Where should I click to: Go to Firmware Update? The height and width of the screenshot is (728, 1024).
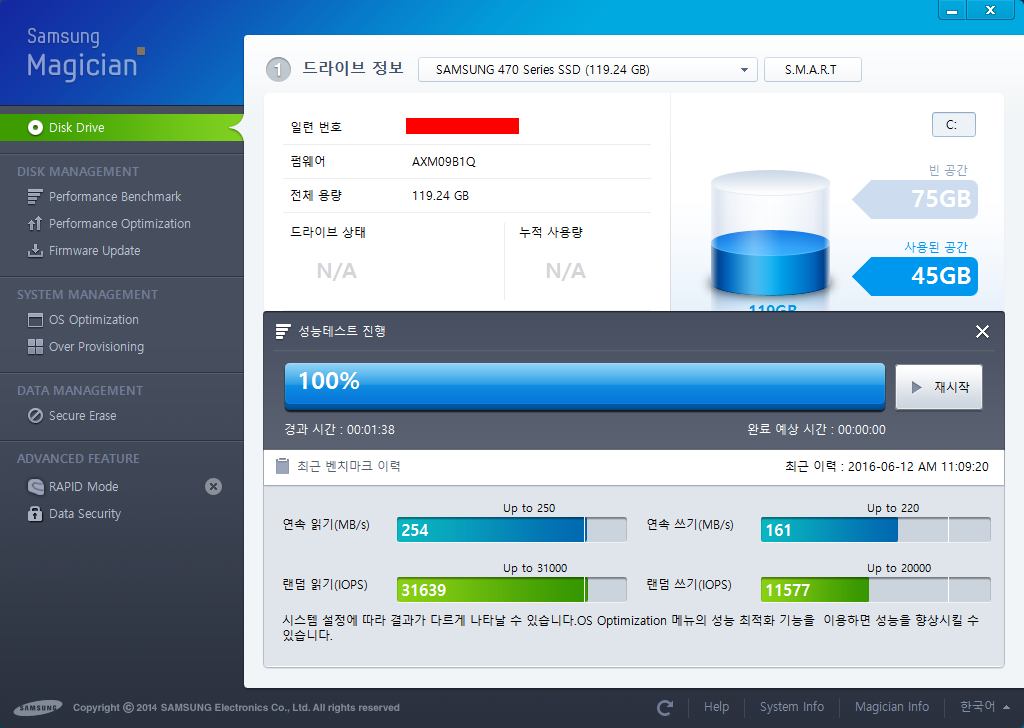[95, 251]
